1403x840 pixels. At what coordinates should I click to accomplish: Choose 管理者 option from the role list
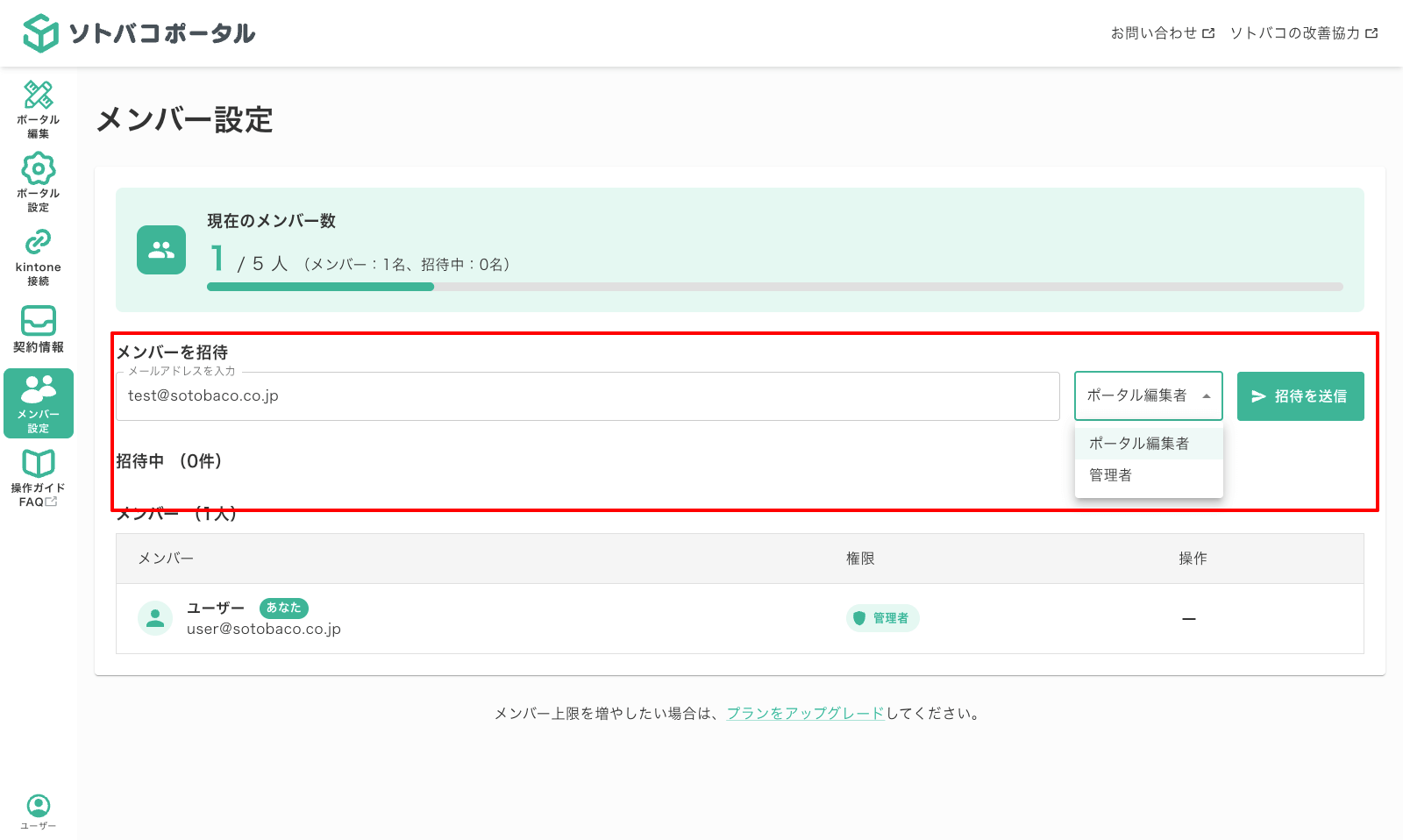1111,475
